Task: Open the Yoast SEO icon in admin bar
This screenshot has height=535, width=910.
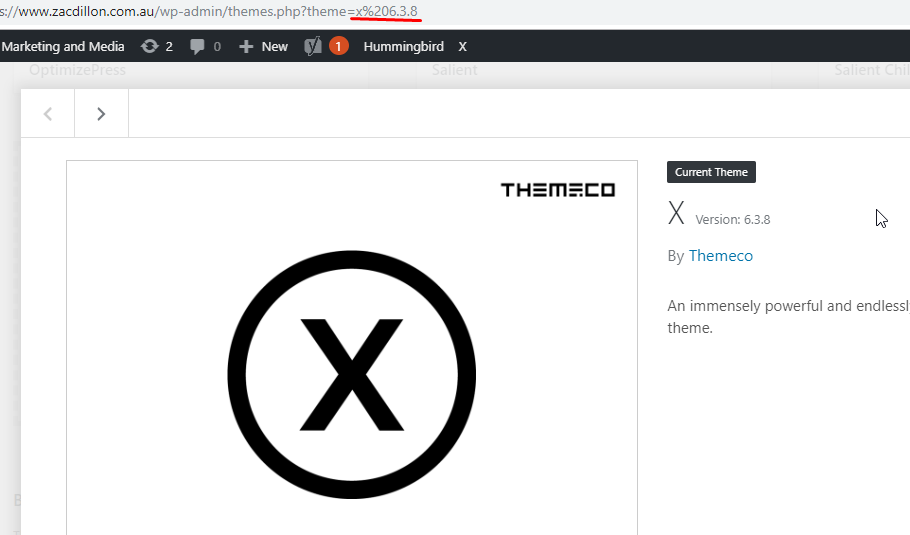Action: pos(312,46)
